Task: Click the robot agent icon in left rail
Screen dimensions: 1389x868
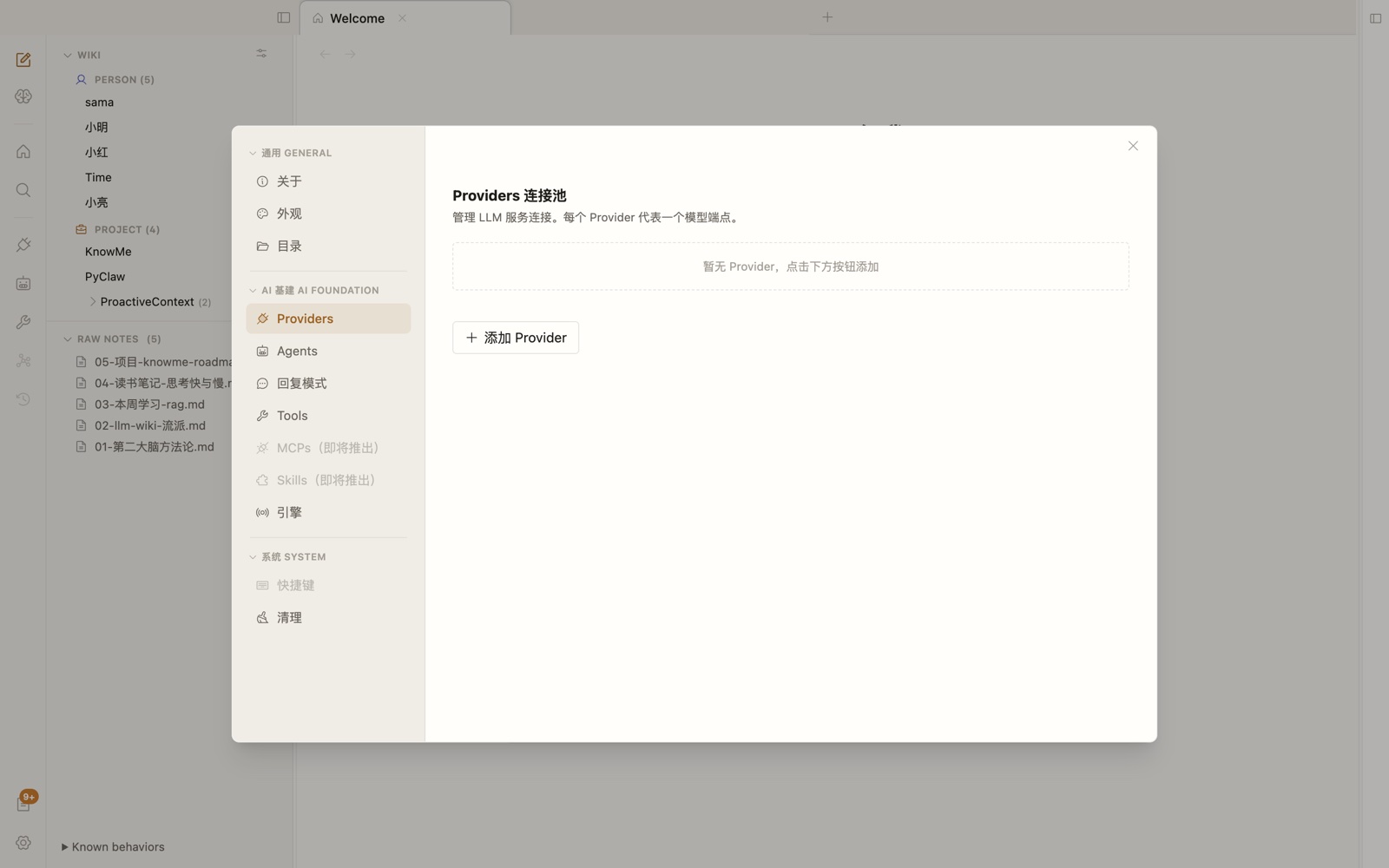Action: (23, 284)
